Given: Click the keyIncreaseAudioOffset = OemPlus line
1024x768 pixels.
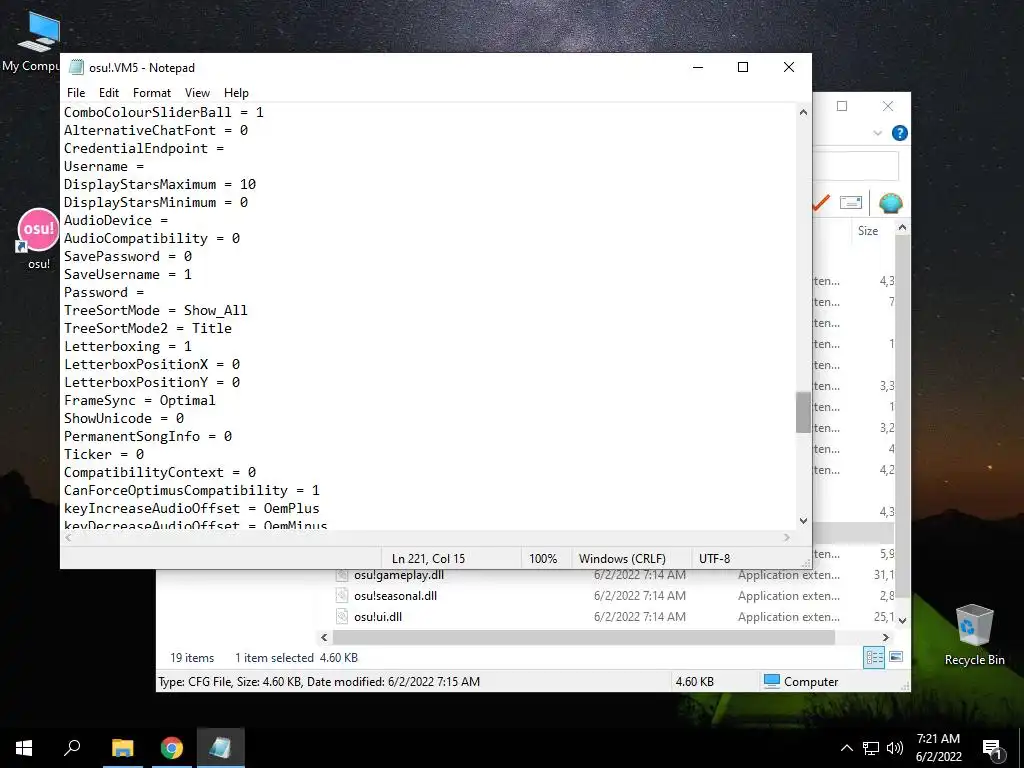Looking at the screenshot, I should click(191, 508).
